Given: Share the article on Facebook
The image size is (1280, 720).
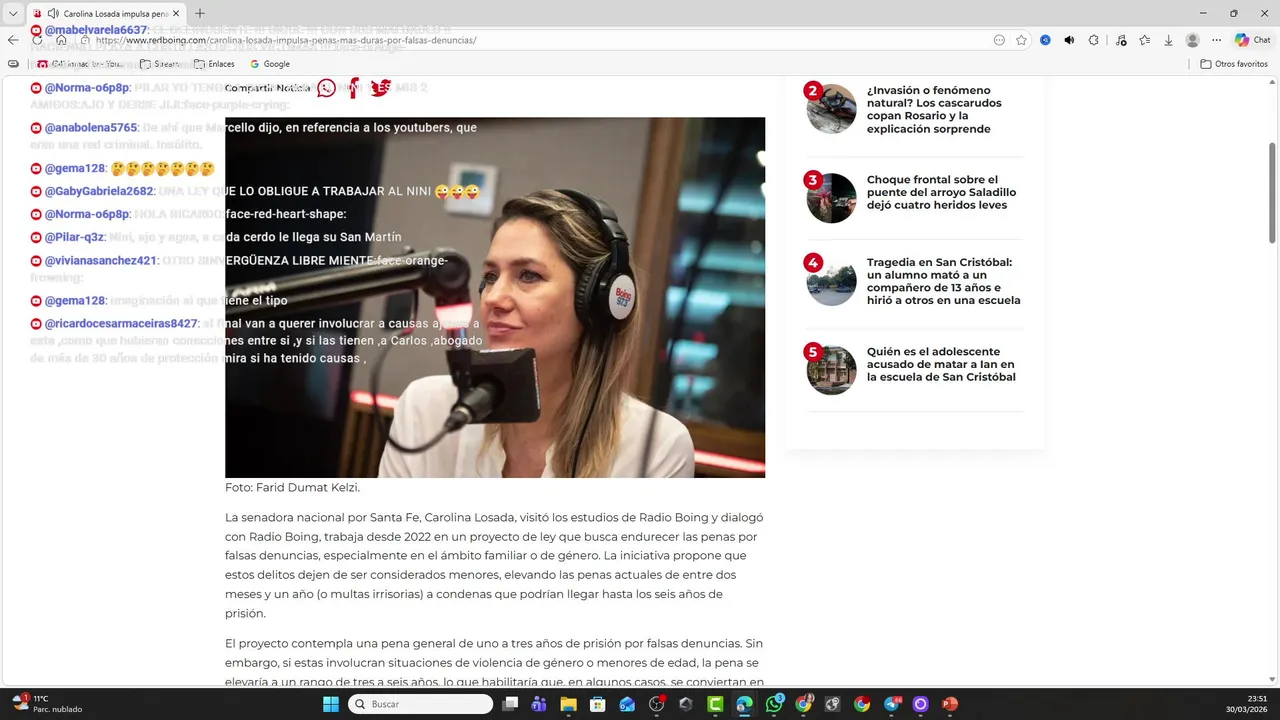Looking at the screenshot, I should 354,88.
